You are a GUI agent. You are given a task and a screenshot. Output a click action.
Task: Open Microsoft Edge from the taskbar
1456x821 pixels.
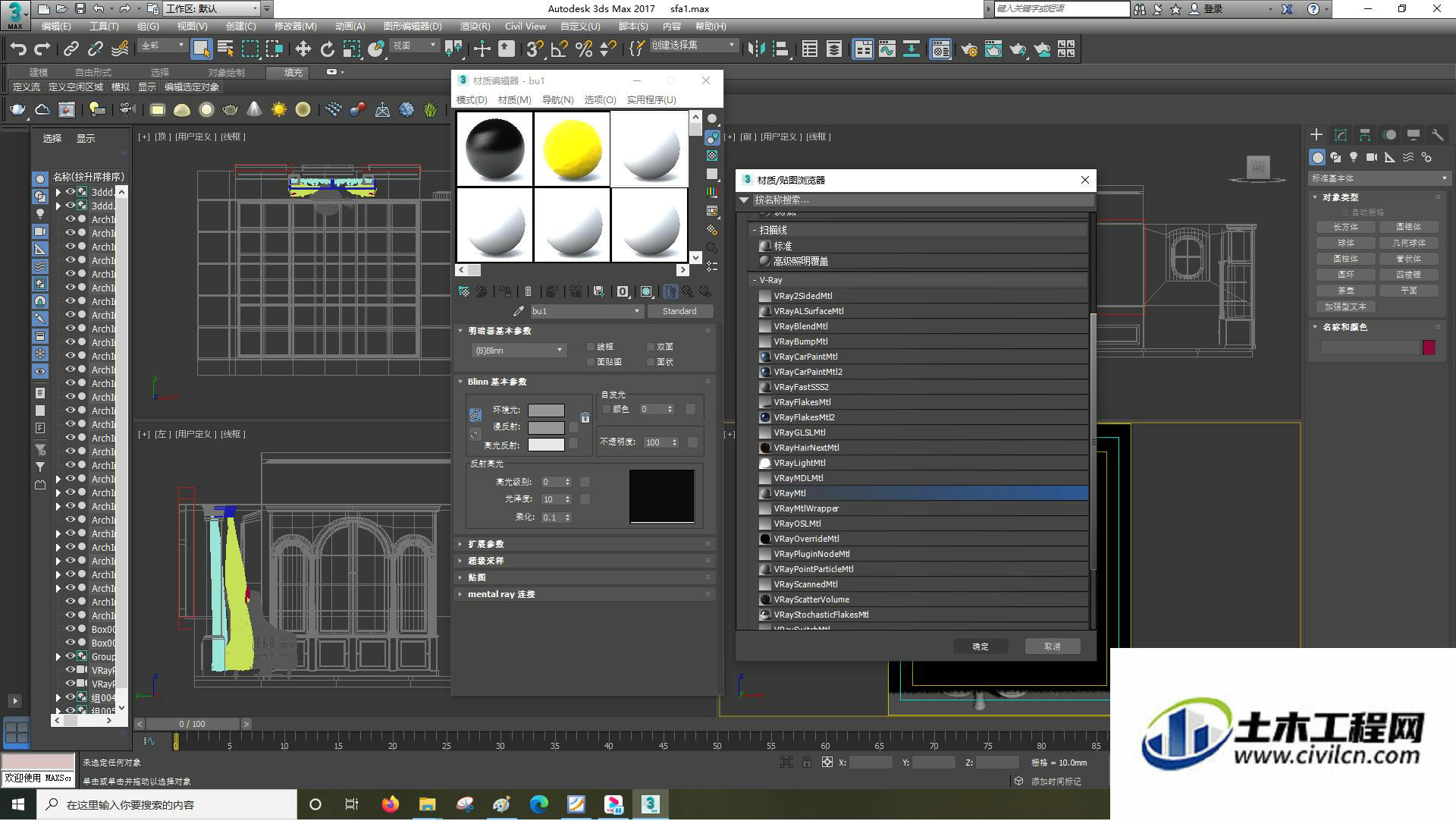(x=539, y=804)
